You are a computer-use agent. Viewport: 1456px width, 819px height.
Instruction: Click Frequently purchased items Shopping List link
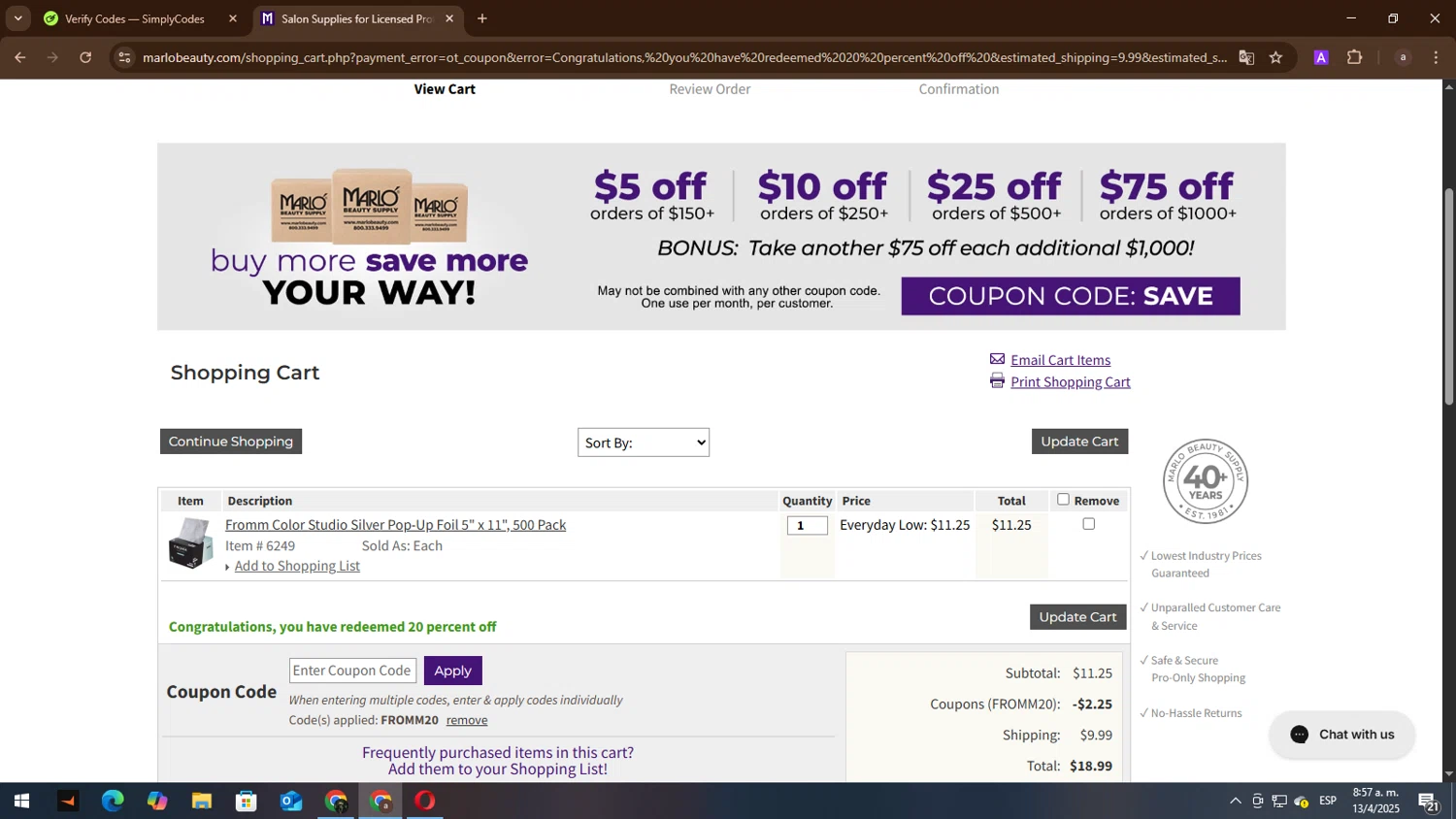498,761
